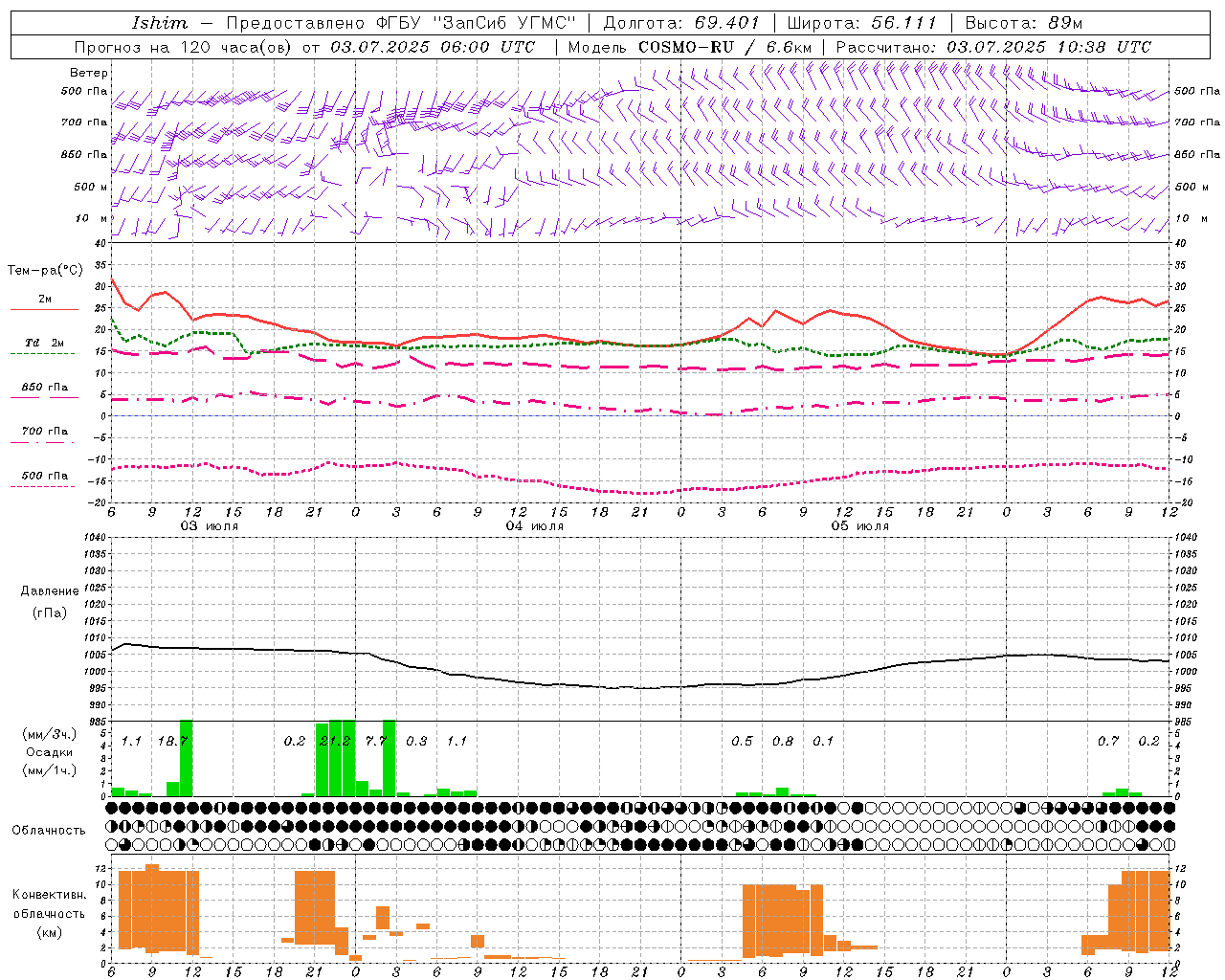Click the model name "COSMO-RU / 6.6км"

point(725,47)
